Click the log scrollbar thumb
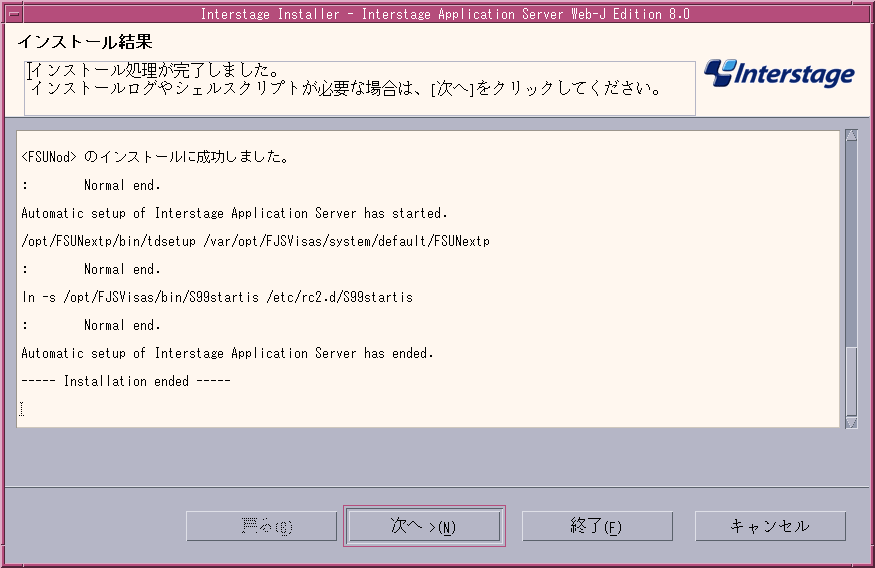Screen dimensions: 875x568 851,381
